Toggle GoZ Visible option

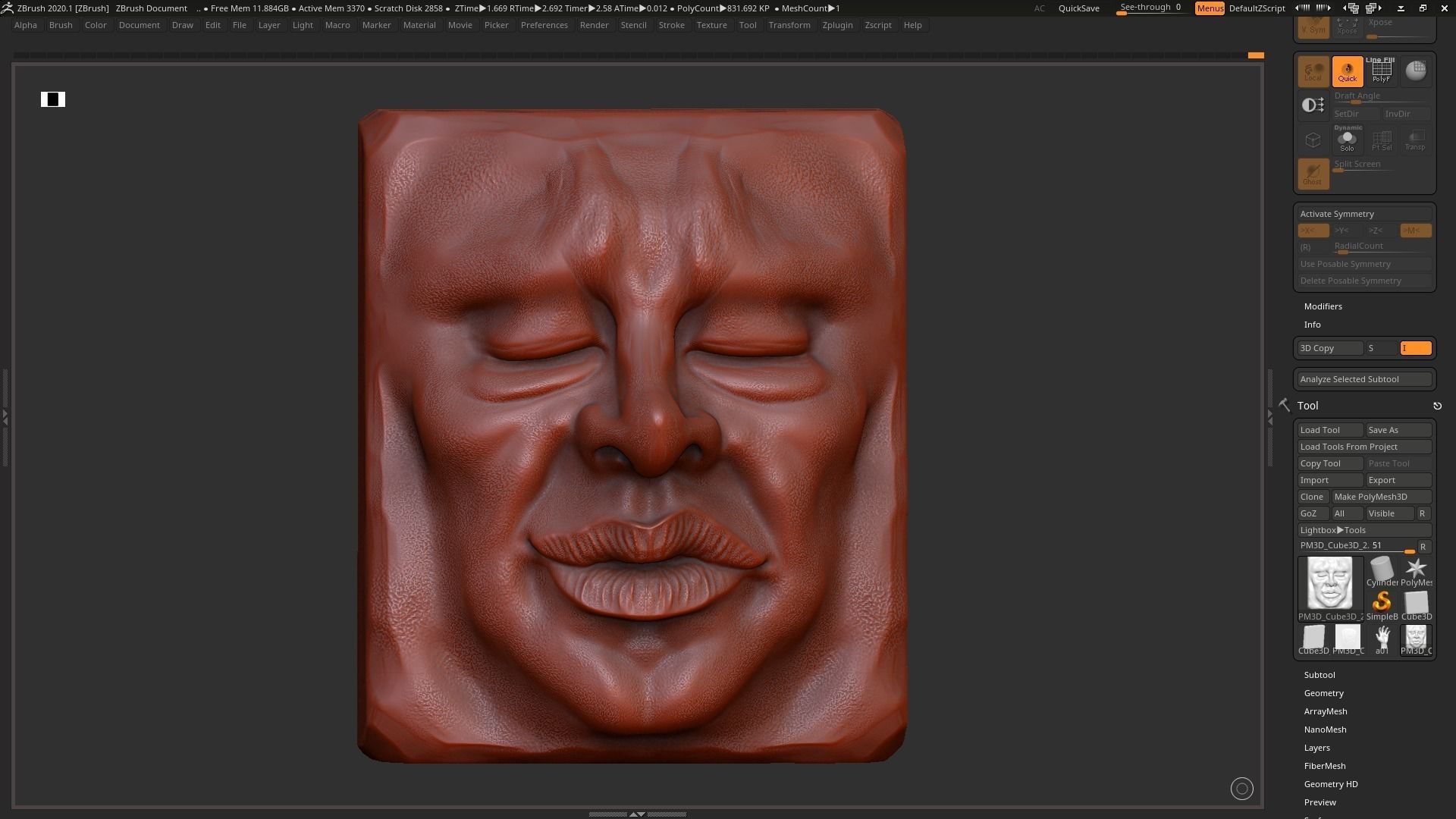pyautogui.click(x=1390, y=513)
